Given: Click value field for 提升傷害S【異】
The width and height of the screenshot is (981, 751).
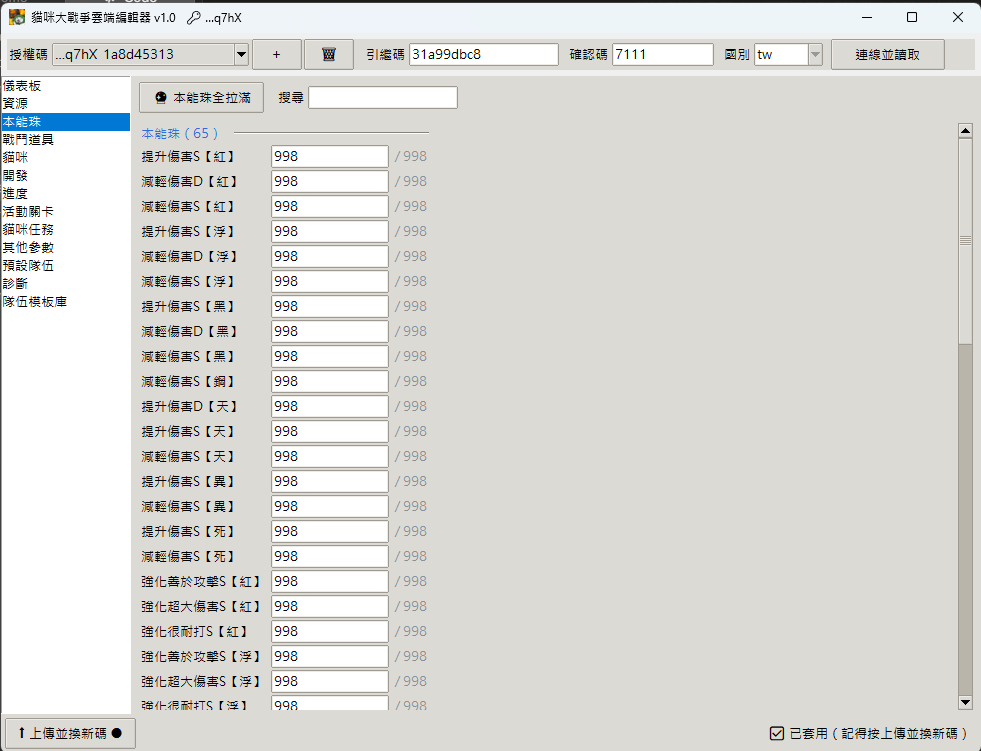Looking at the screenshot, I should (x=330, y=482).
